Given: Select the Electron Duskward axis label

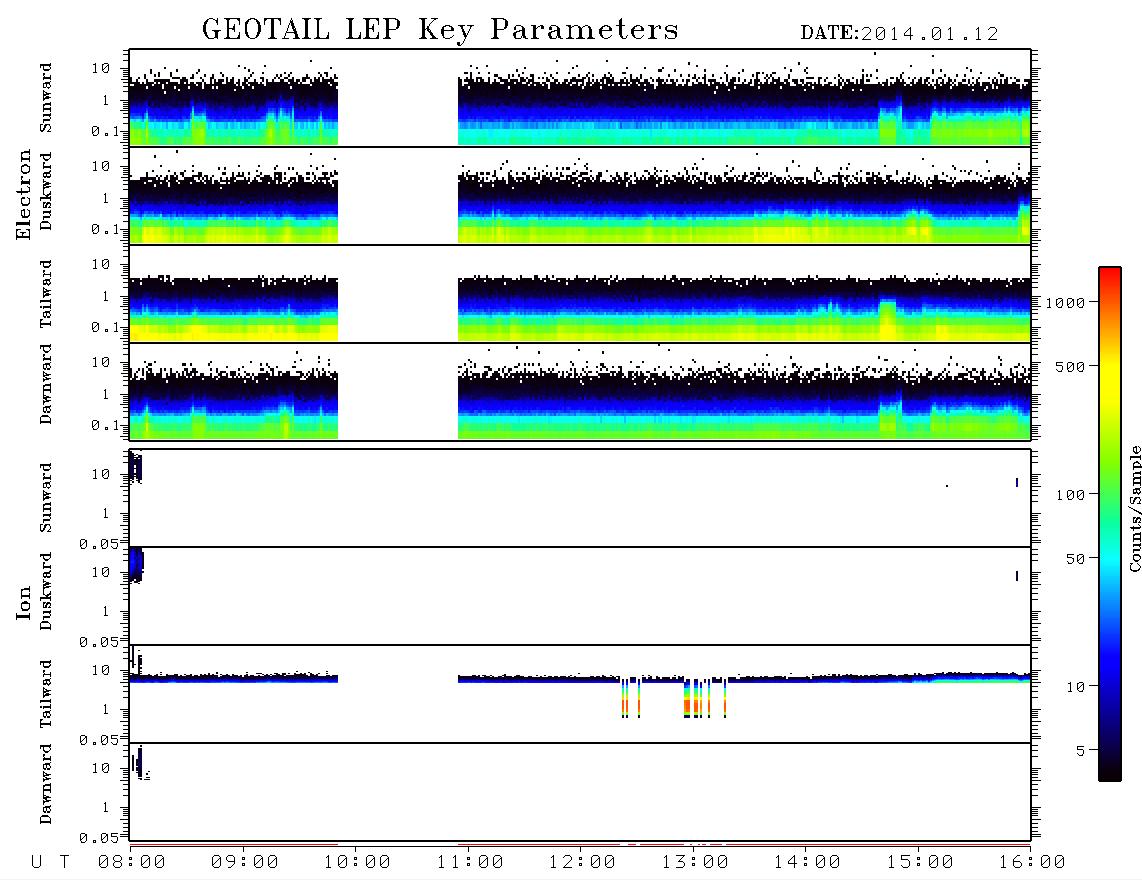Looking at the screenshot, I should pos(46,191).
